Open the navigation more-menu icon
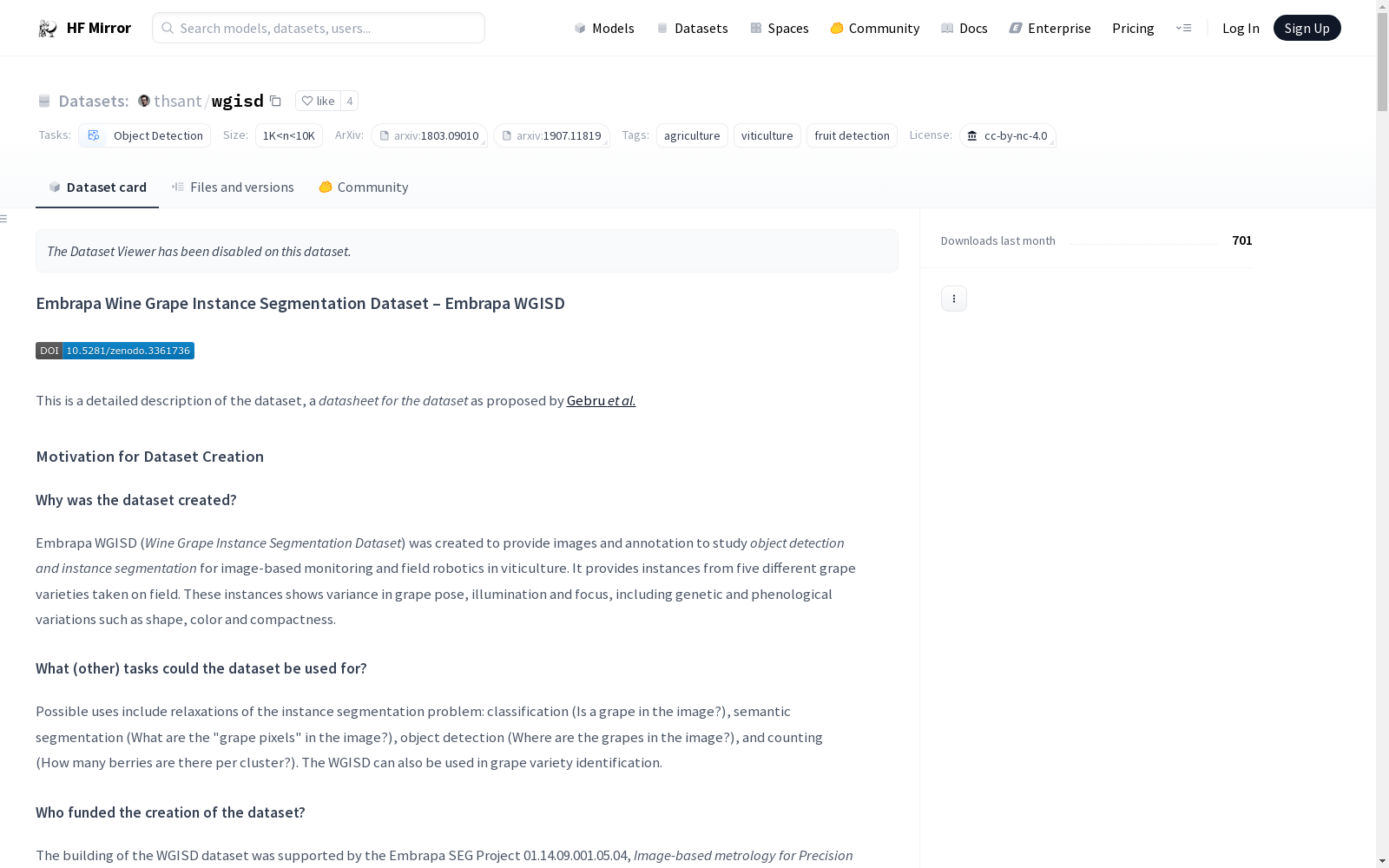The image size is (1389, 868). point(1183,28)
